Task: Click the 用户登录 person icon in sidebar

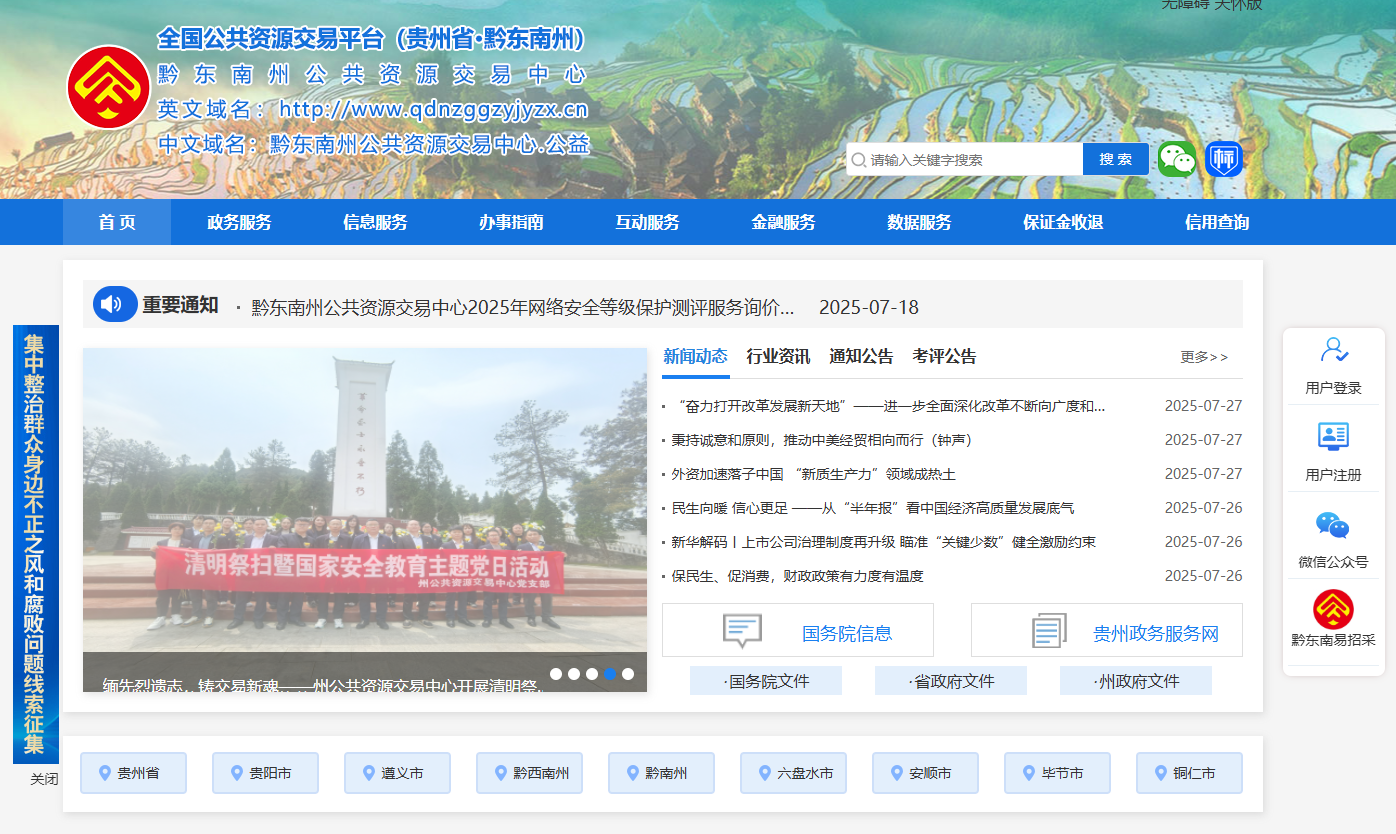Action: (x=1333, y=350)
